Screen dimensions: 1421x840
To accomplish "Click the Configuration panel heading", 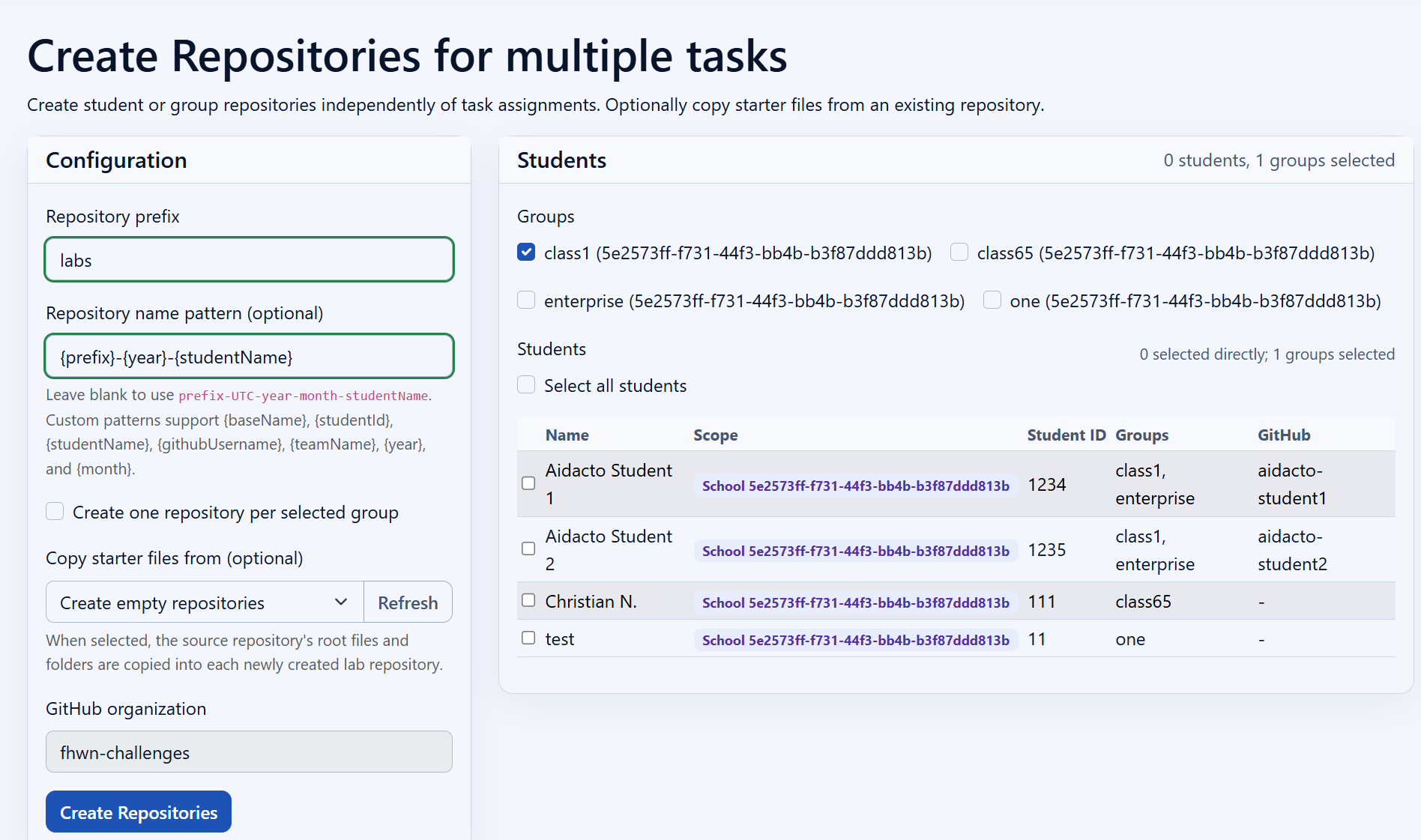I will (x=116, y=160).
